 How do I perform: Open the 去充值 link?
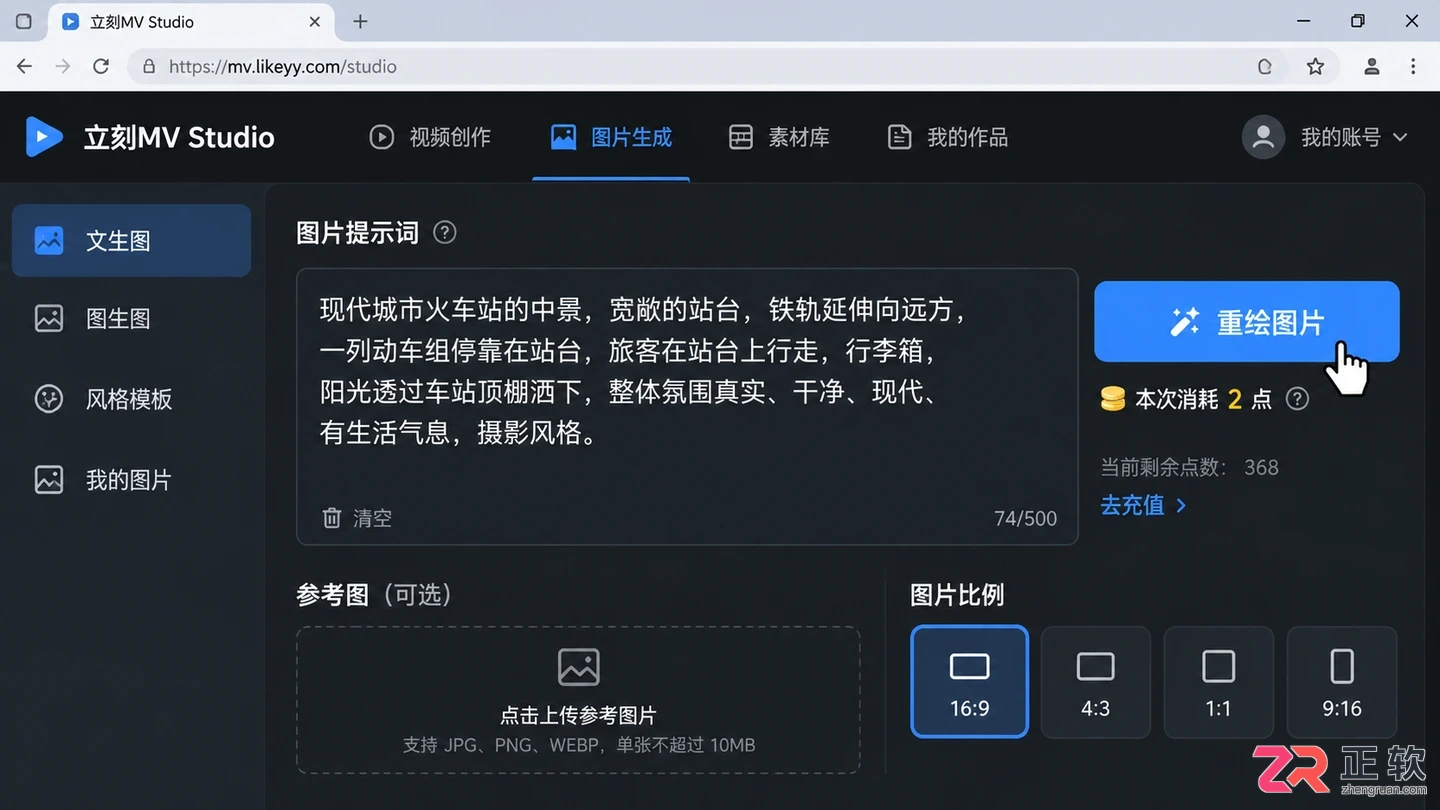click(1143, 505)
